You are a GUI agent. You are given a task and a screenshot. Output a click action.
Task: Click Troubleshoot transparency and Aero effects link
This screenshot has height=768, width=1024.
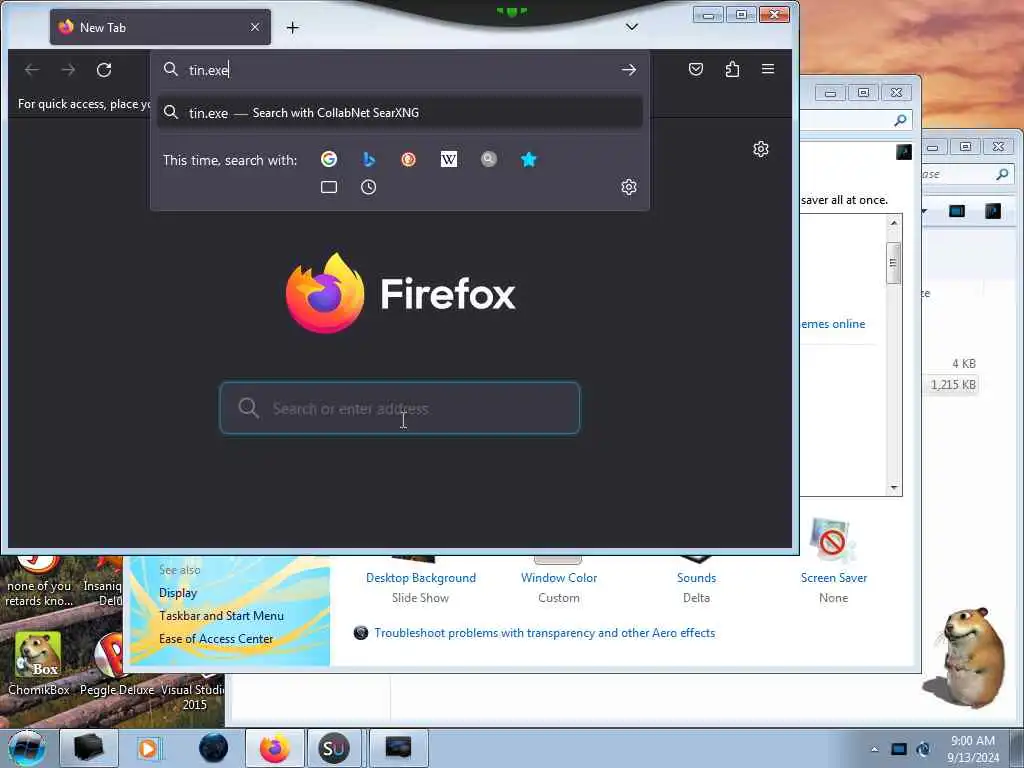(545, 633)
